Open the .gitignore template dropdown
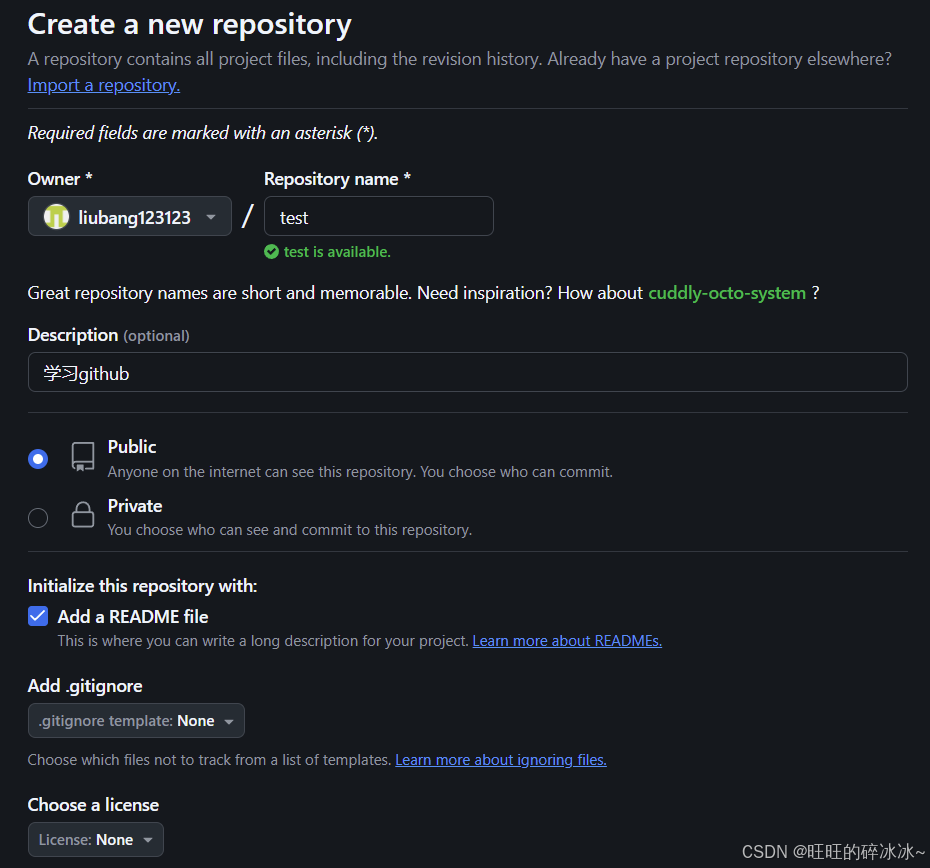The height and width of the screenshot is (868, 930). [x=136, y=721]
